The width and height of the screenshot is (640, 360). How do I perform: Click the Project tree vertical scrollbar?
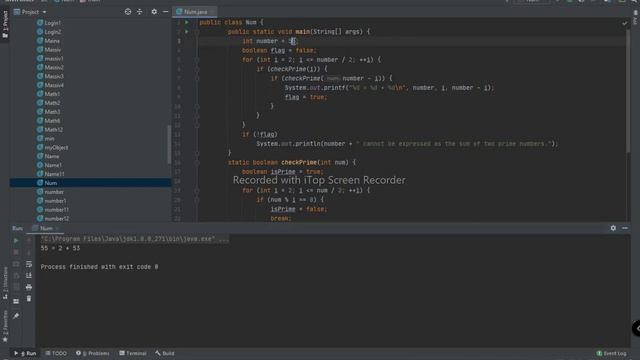tap(169, 144)
